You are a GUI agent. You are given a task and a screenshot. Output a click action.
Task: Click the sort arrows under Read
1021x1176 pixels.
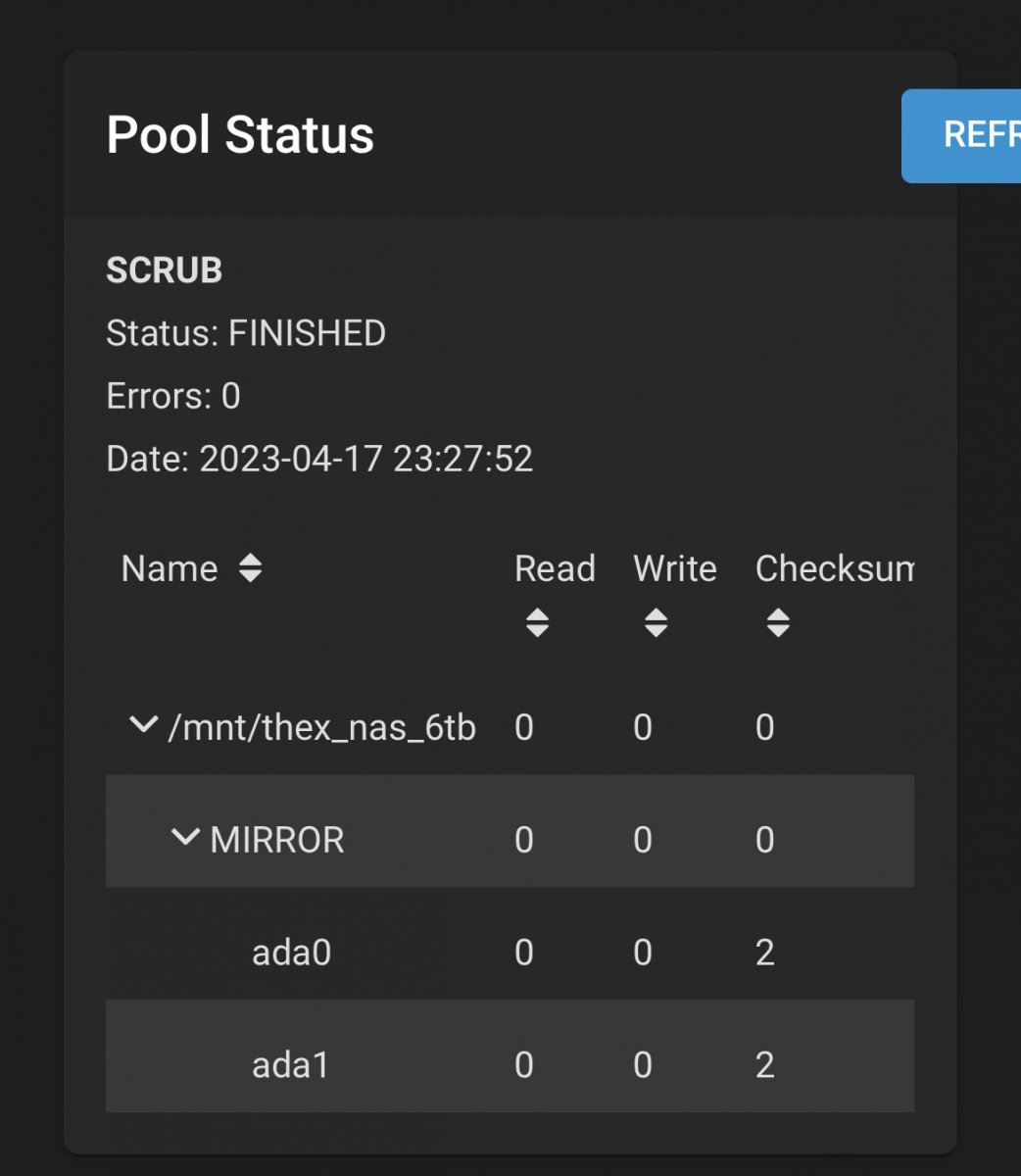(x=537, y=623)
